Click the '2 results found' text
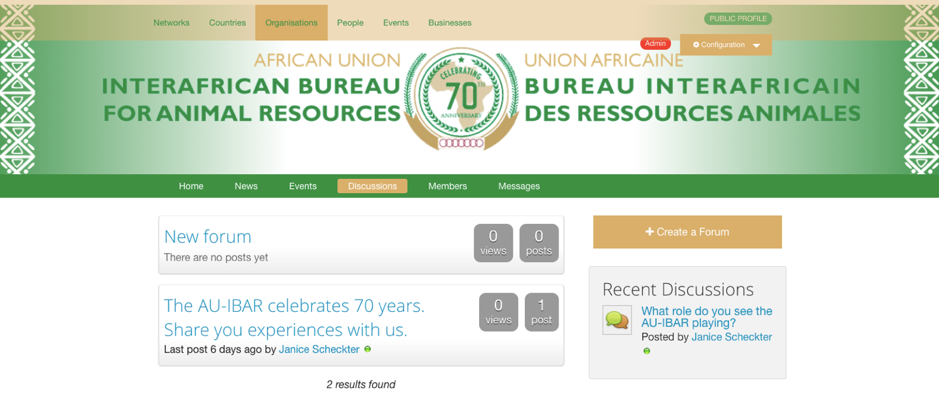This screenshot has width=939, height=400. tap(361, 384)
